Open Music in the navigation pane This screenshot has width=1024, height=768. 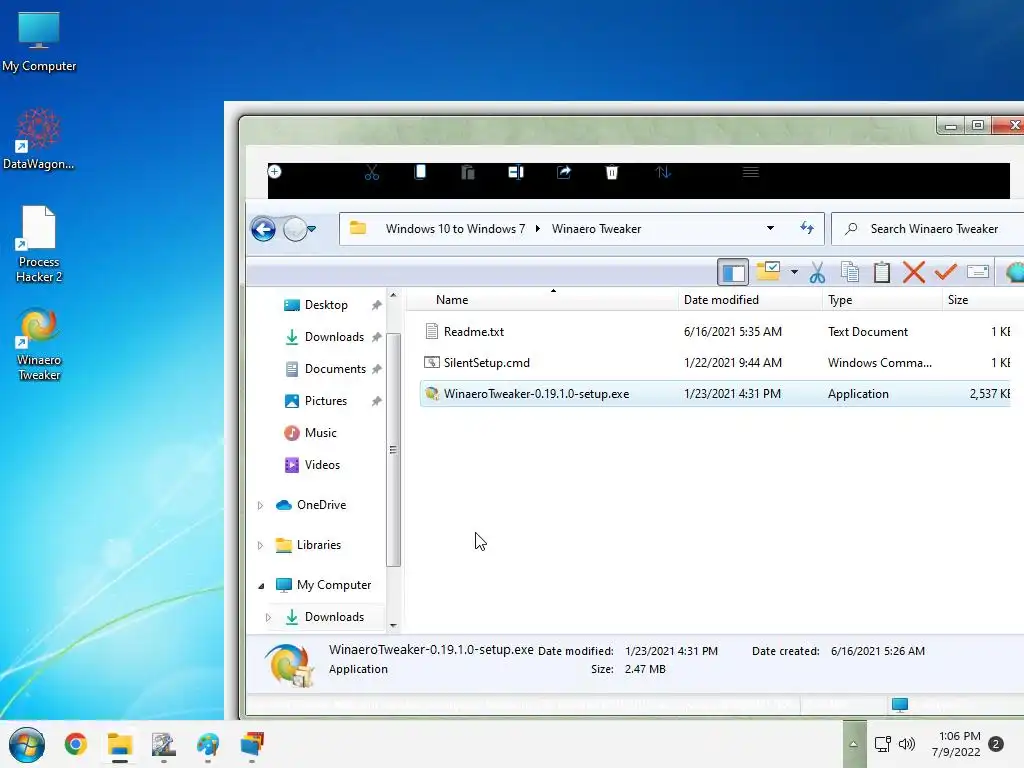320,433
